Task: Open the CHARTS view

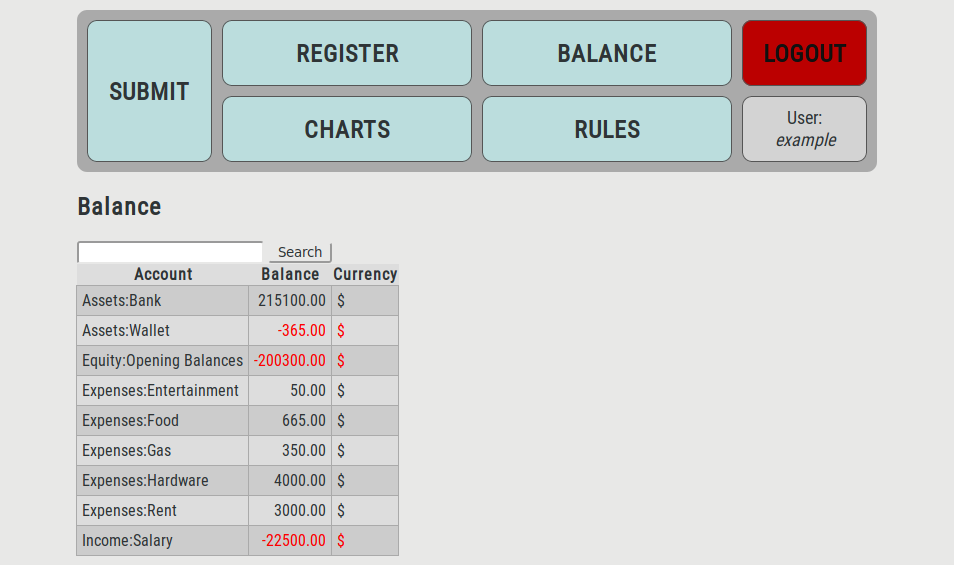Action: 347,129
